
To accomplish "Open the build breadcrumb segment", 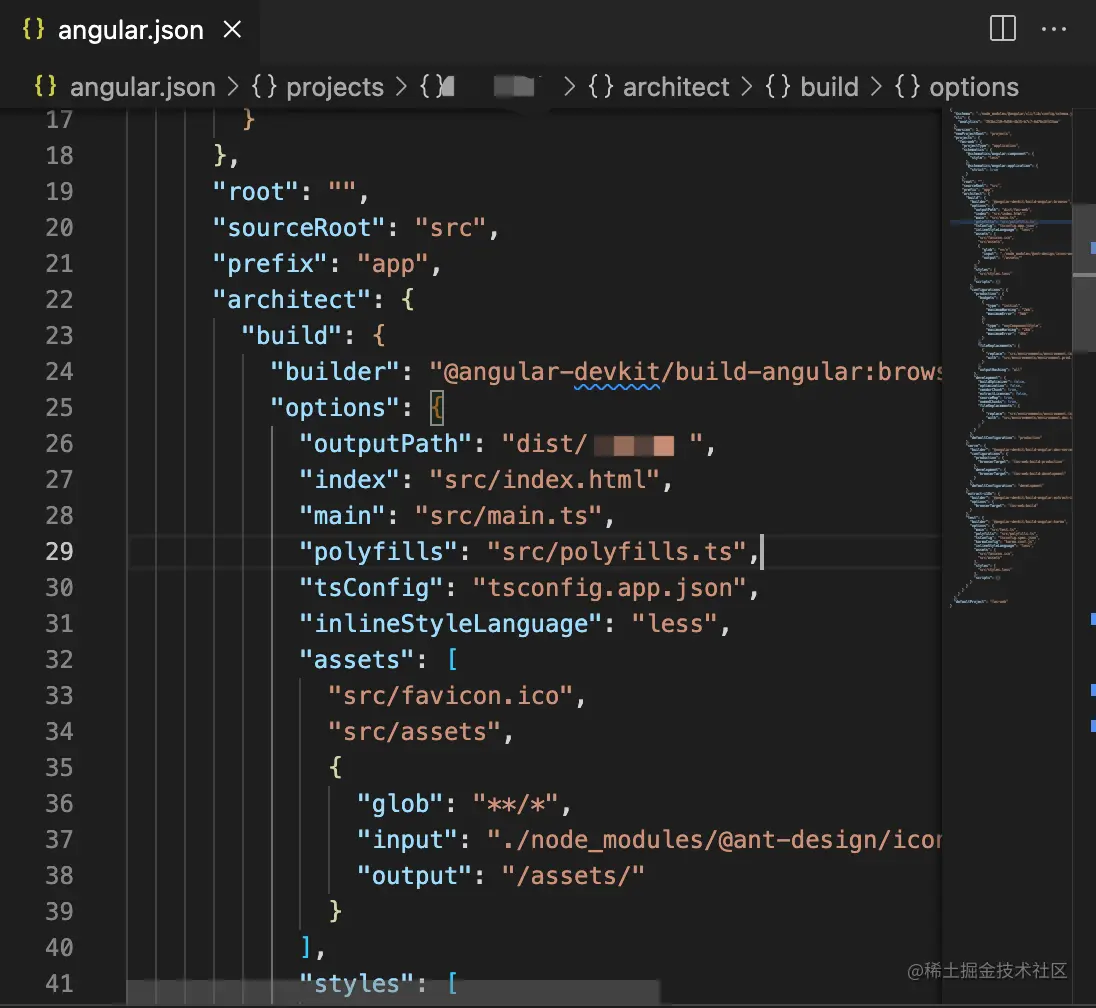I will coord(829,87).
